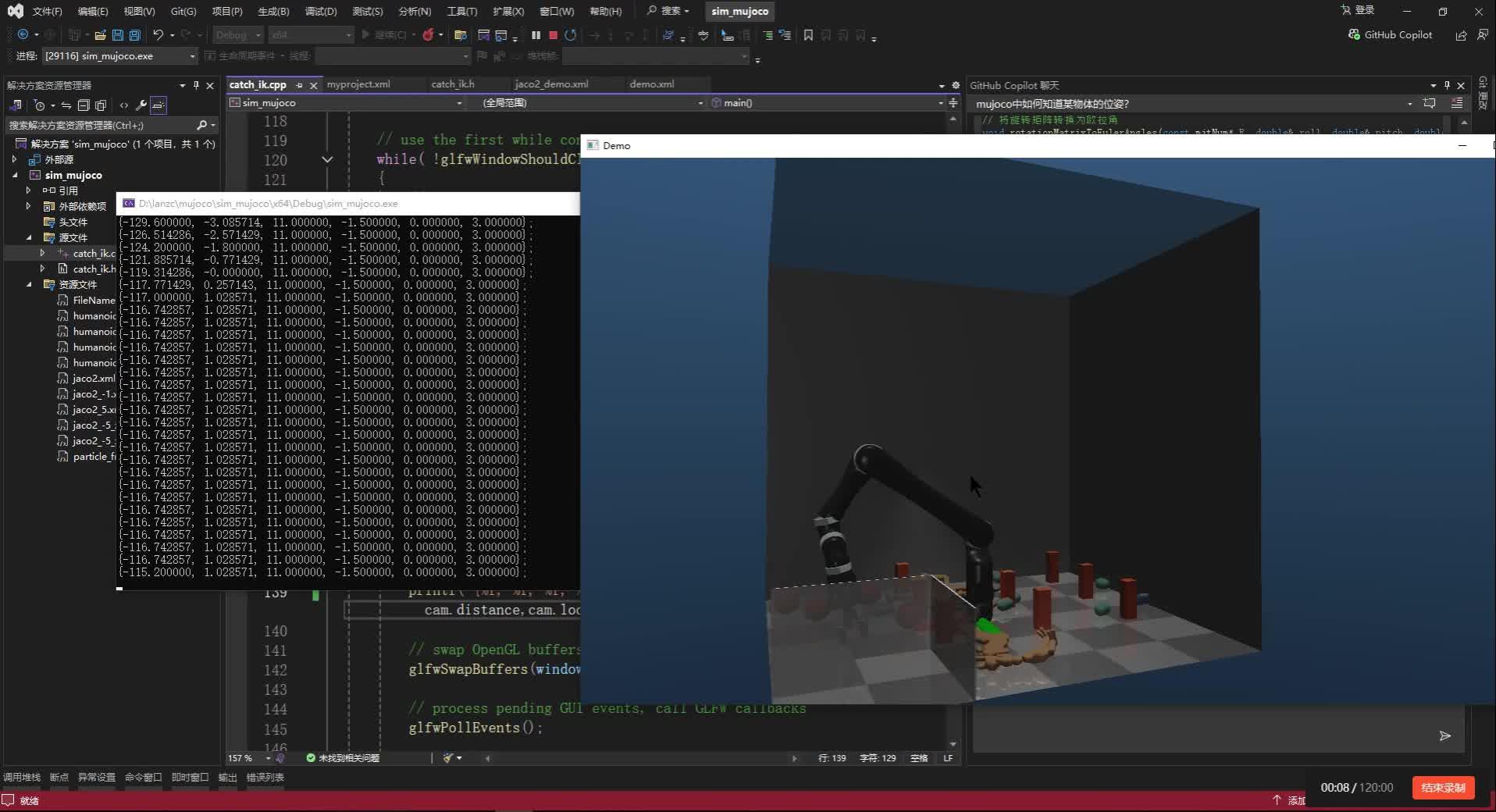Start a new Copilot chat thread
Viewport: 1496px width, 812px height.
pos(1430,104)
